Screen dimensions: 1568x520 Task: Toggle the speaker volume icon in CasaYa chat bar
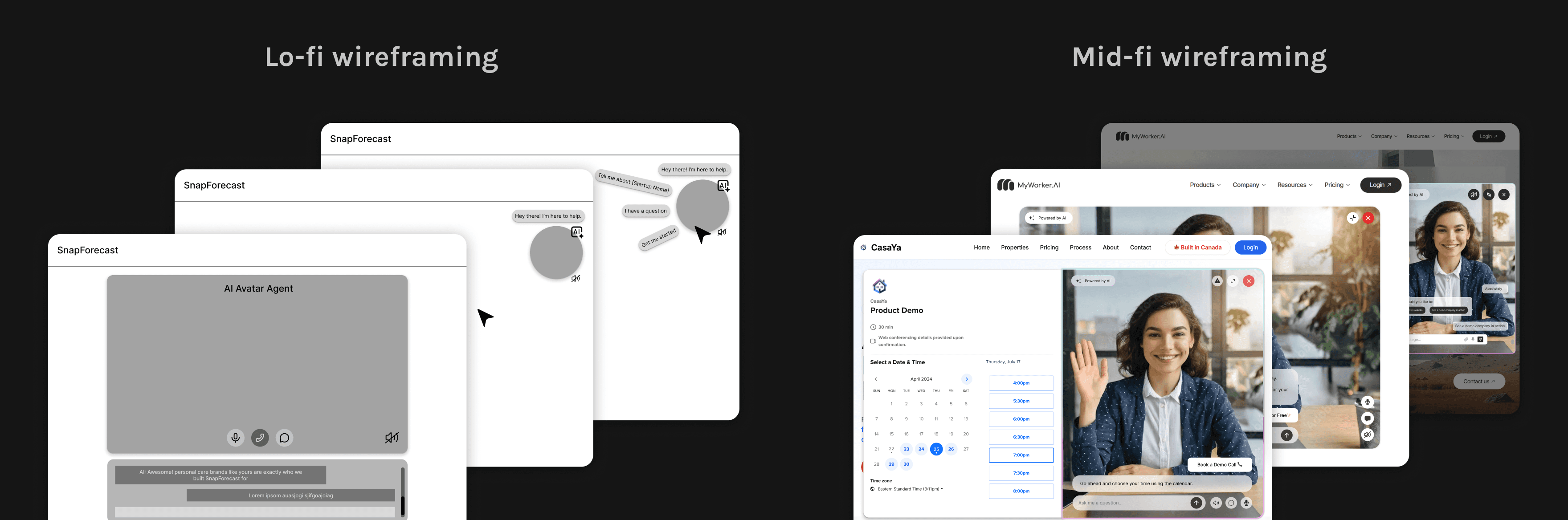click(x=1216, y=503)
